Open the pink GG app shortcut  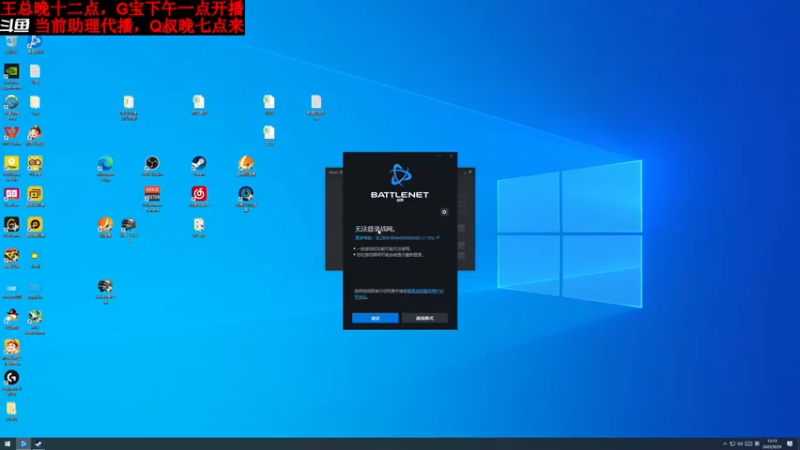[12, 196]
